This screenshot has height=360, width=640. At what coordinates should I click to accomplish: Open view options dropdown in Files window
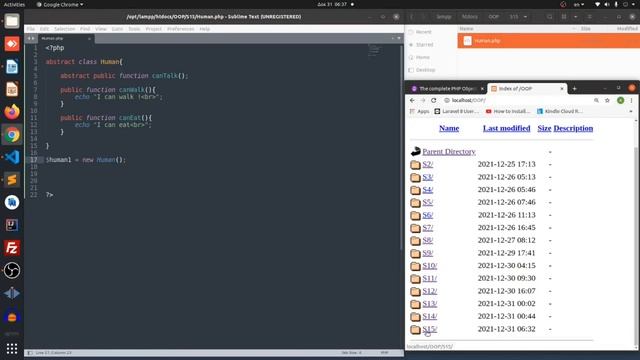coord(576,17)
